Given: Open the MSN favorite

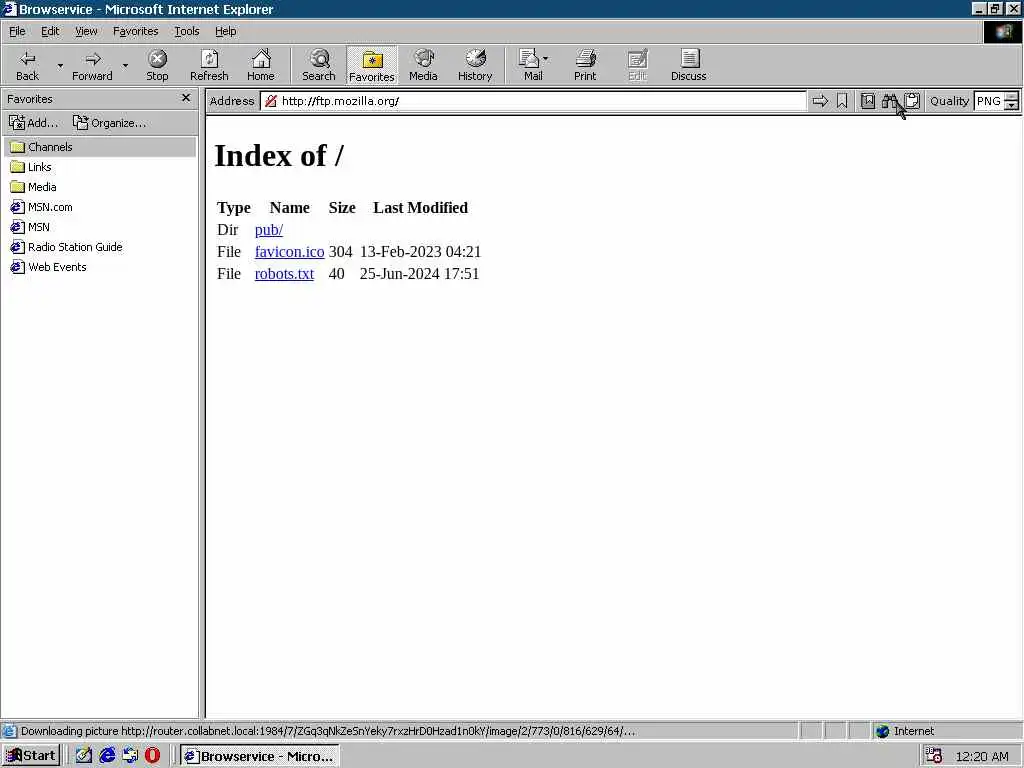Looking at the screenshot, I should [31, 227].
